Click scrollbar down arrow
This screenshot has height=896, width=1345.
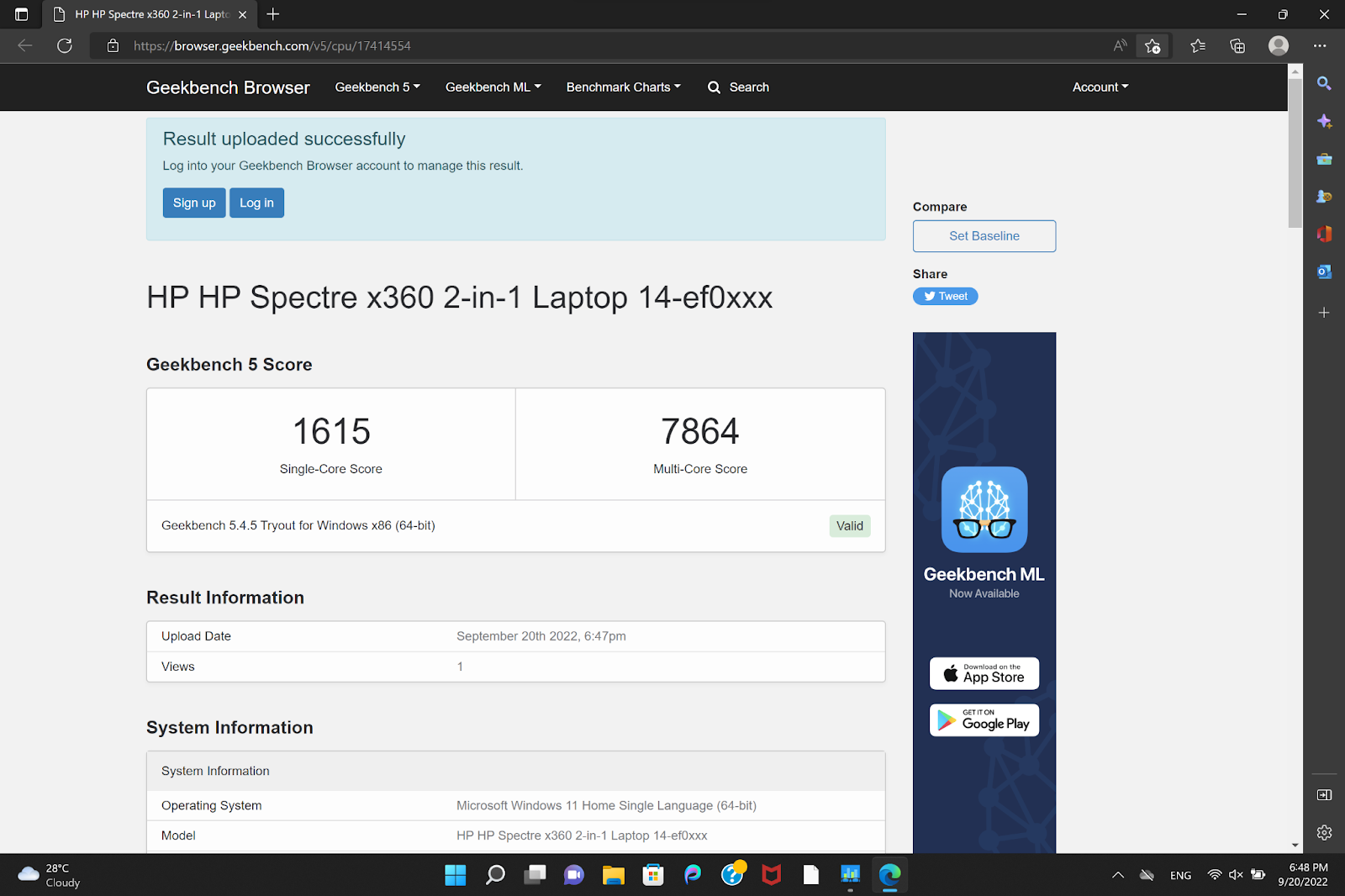tap(1295, 845)
